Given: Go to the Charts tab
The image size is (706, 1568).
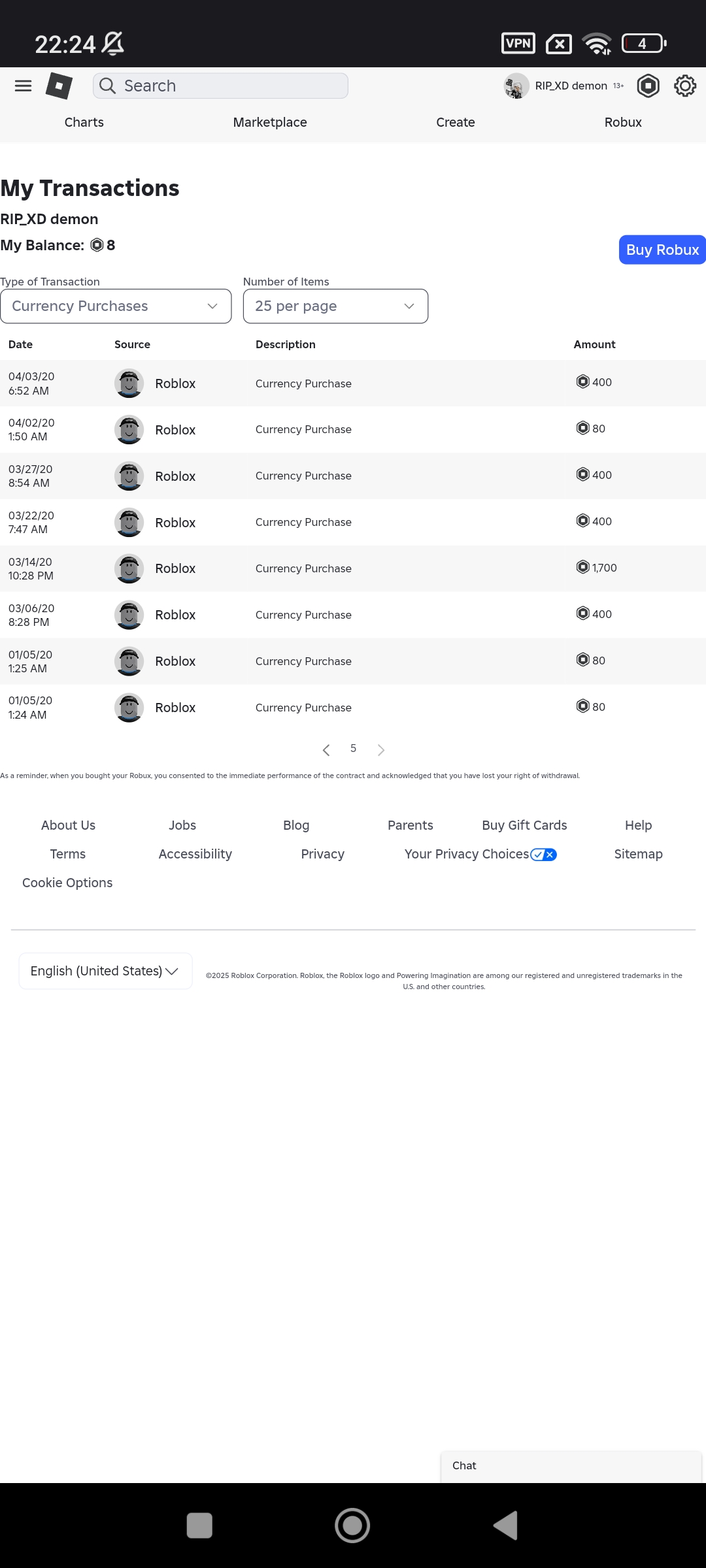Looking at the screenshot, I should pos(84,122).
